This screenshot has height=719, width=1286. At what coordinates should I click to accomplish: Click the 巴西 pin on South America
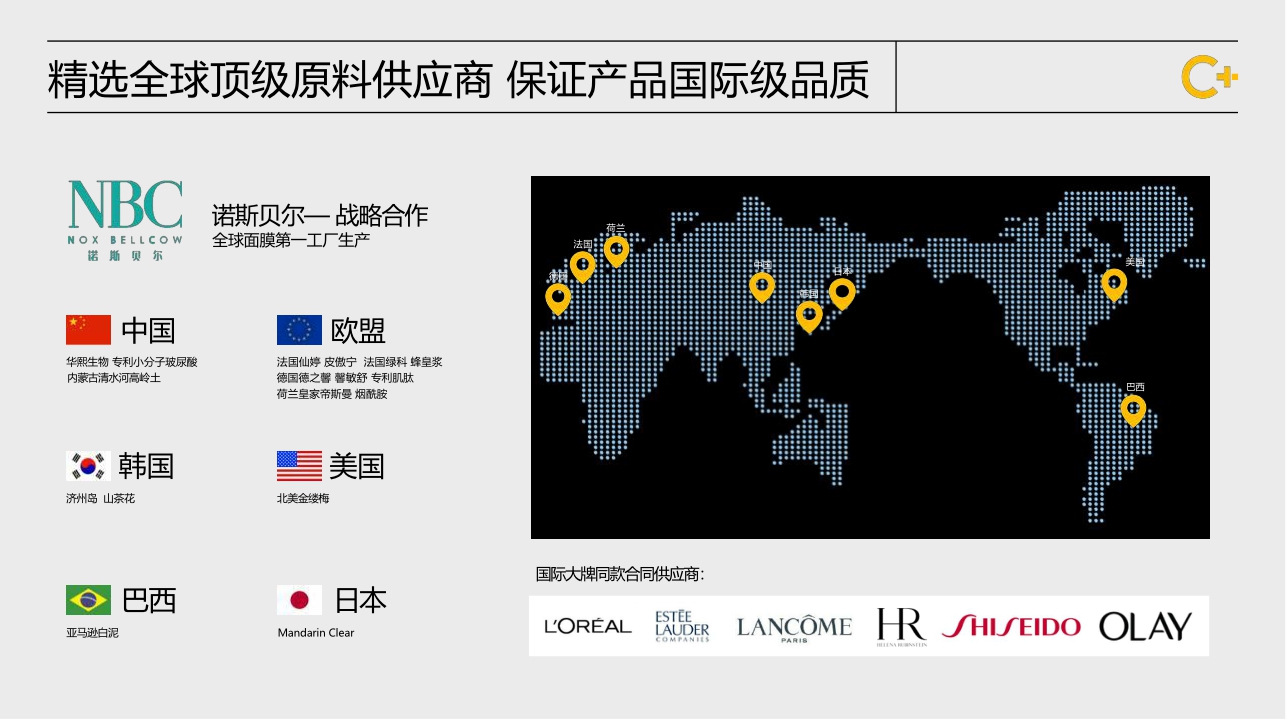(1134, 408)
